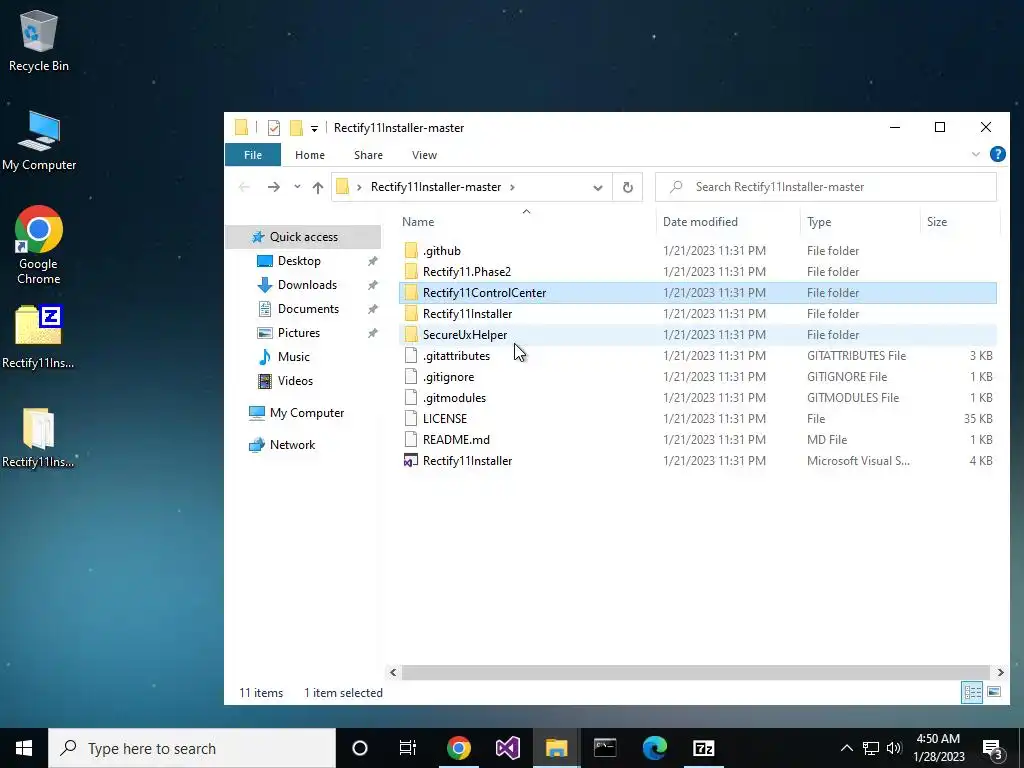This screenshot has width=1024, height=768.
Task: Select the .gitmodules file
Action: tap(697, 398)
